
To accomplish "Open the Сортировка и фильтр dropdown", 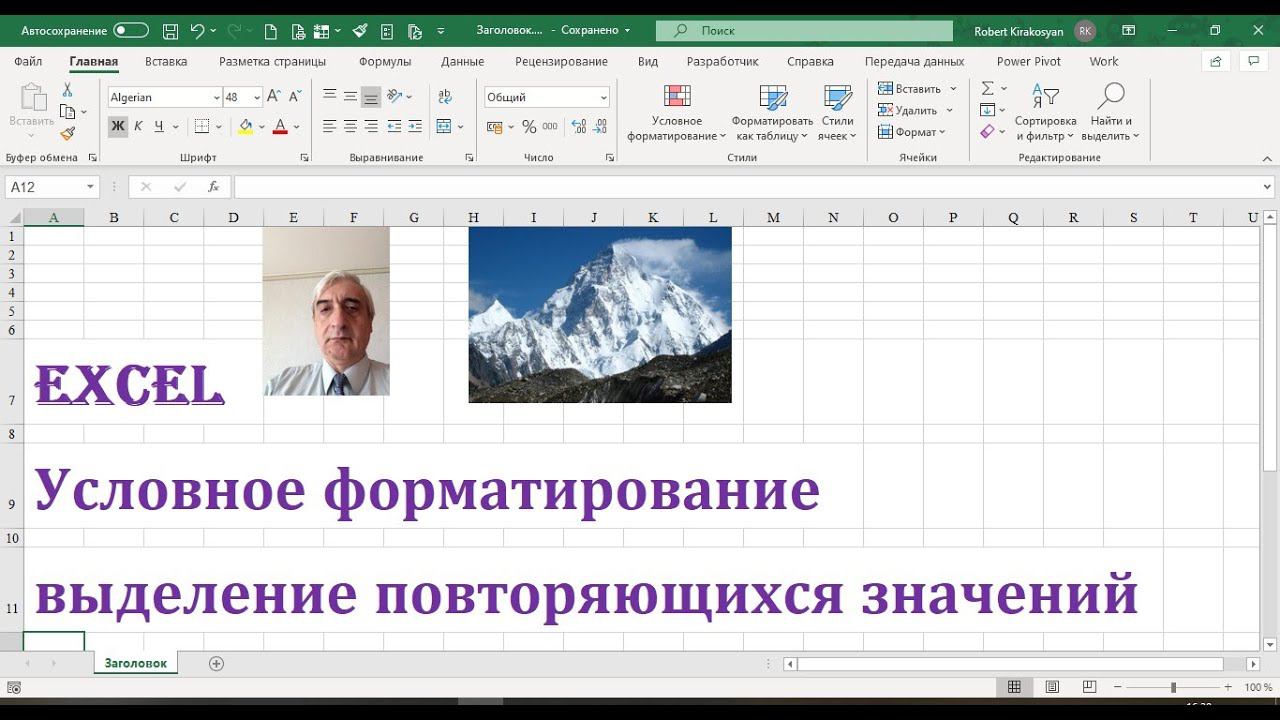I will click(1045, 113).
